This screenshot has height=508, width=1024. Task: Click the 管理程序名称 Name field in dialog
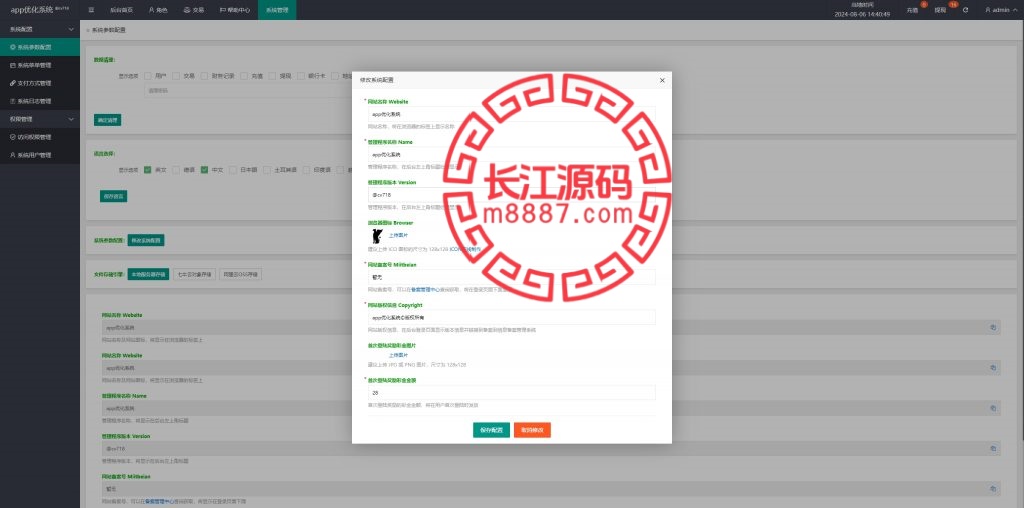[x=511, y=154]
